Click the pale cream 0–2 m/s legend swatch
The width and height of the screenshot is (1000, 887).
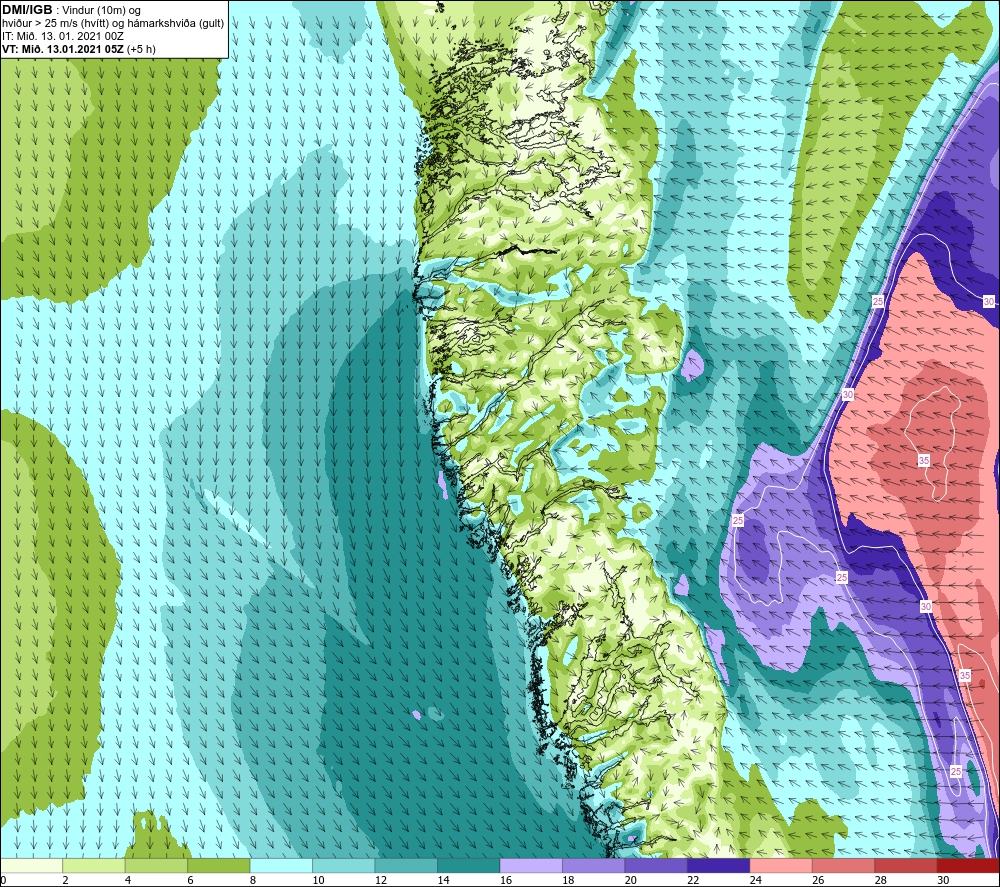pos(31,865)
